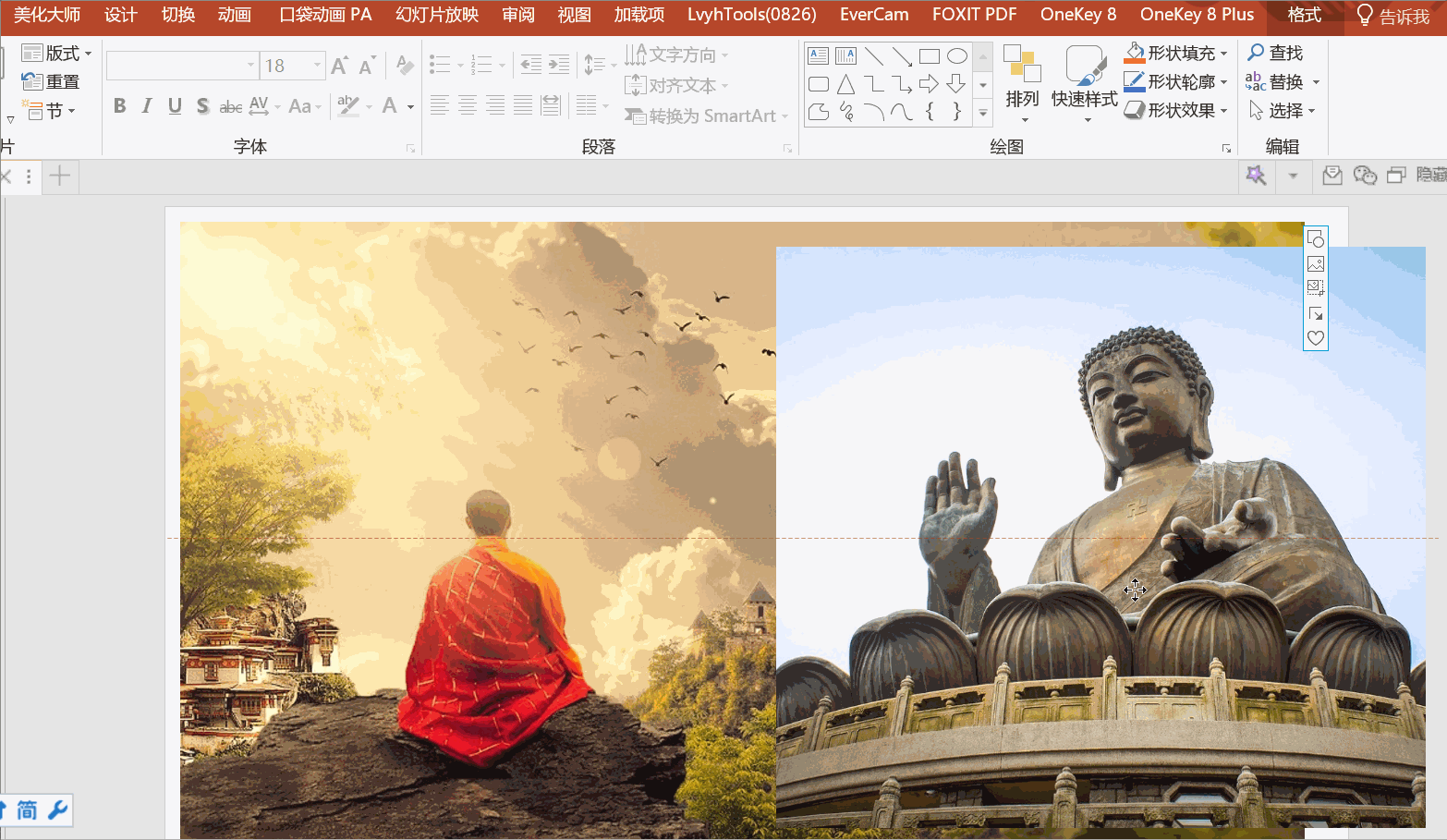This screenshot has width=1447, height=840.
Task: Click 告诉我 tell me box
Action: pyautogui.click(x=1393, y=16)
